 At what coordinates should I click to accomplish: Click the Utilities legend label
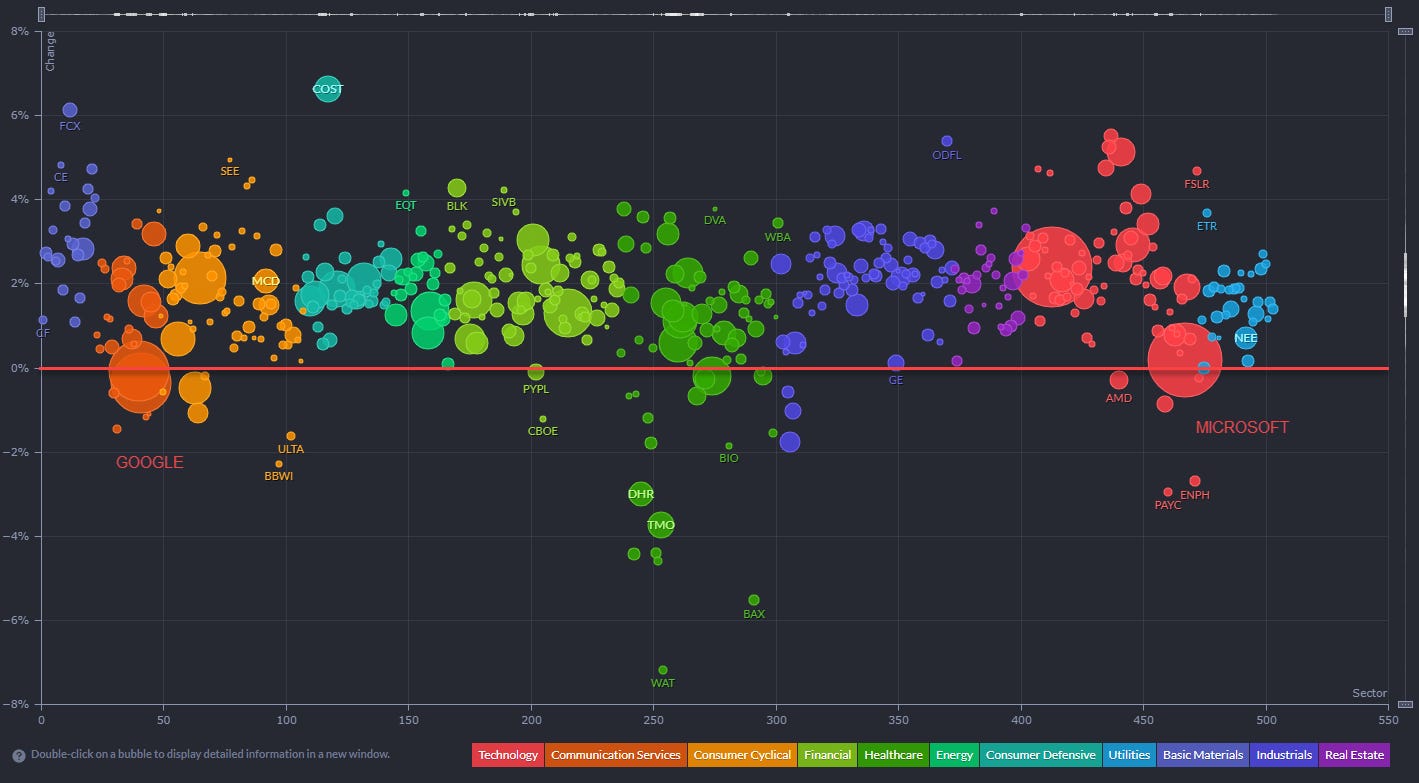(x=1128, y=755)
